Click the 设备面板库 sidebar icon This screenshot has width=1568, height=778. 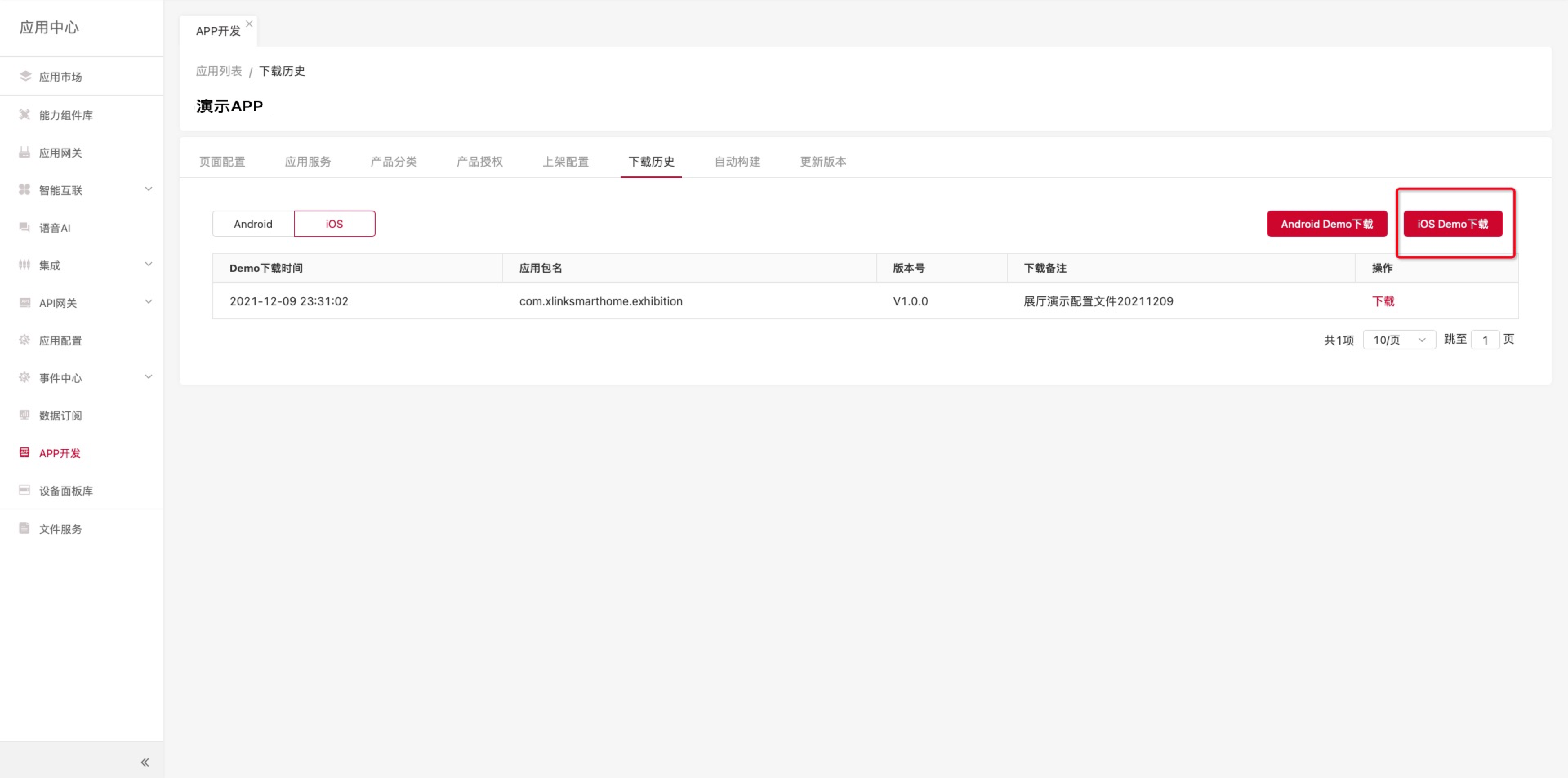(x=24, y=490)
